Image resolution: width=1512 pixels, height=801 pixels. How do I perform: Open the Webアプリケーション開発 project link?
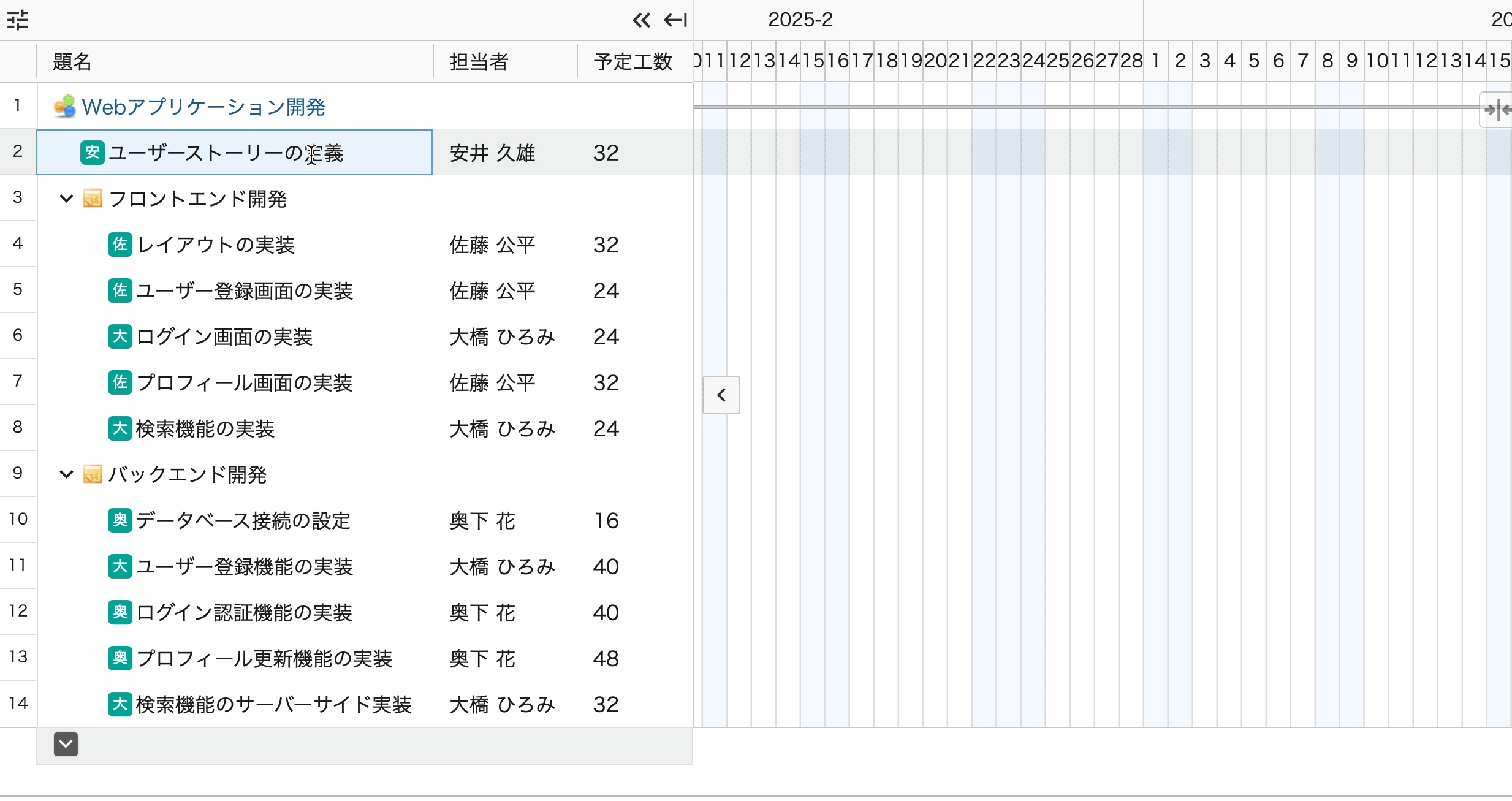[x=203, y=107]
